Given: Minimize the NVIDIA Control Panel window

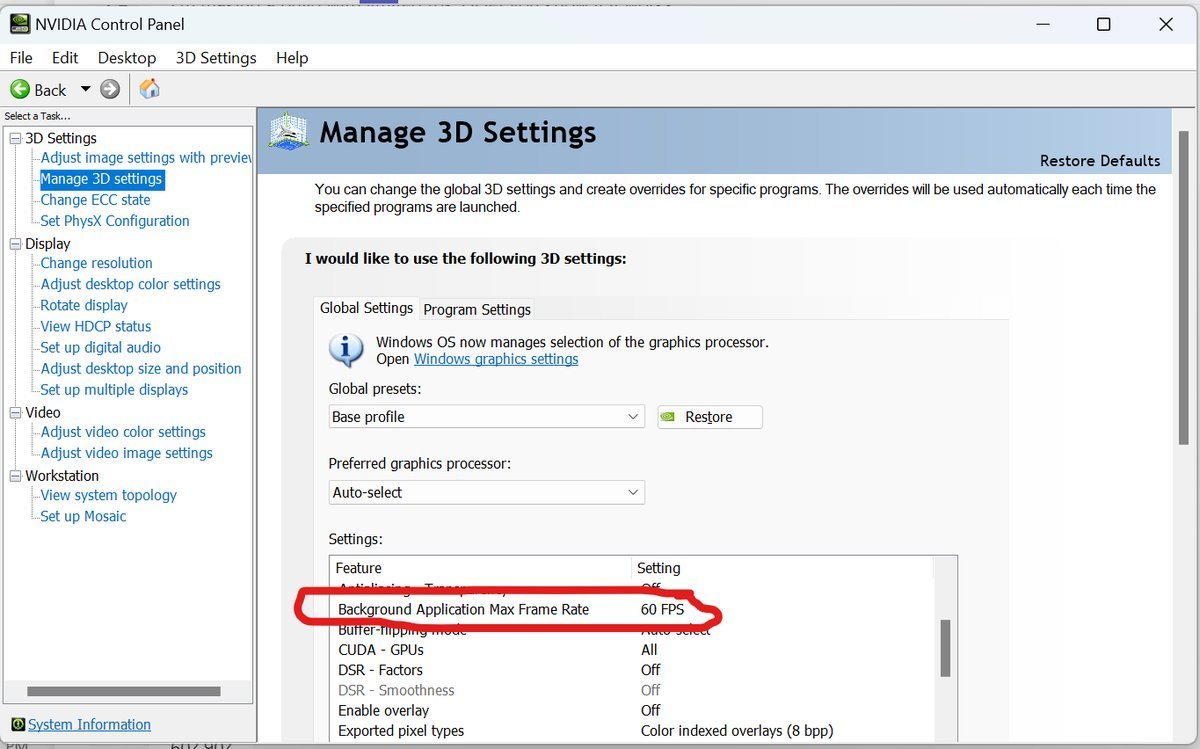Looking at the screenshot, I should [1041, 24].
